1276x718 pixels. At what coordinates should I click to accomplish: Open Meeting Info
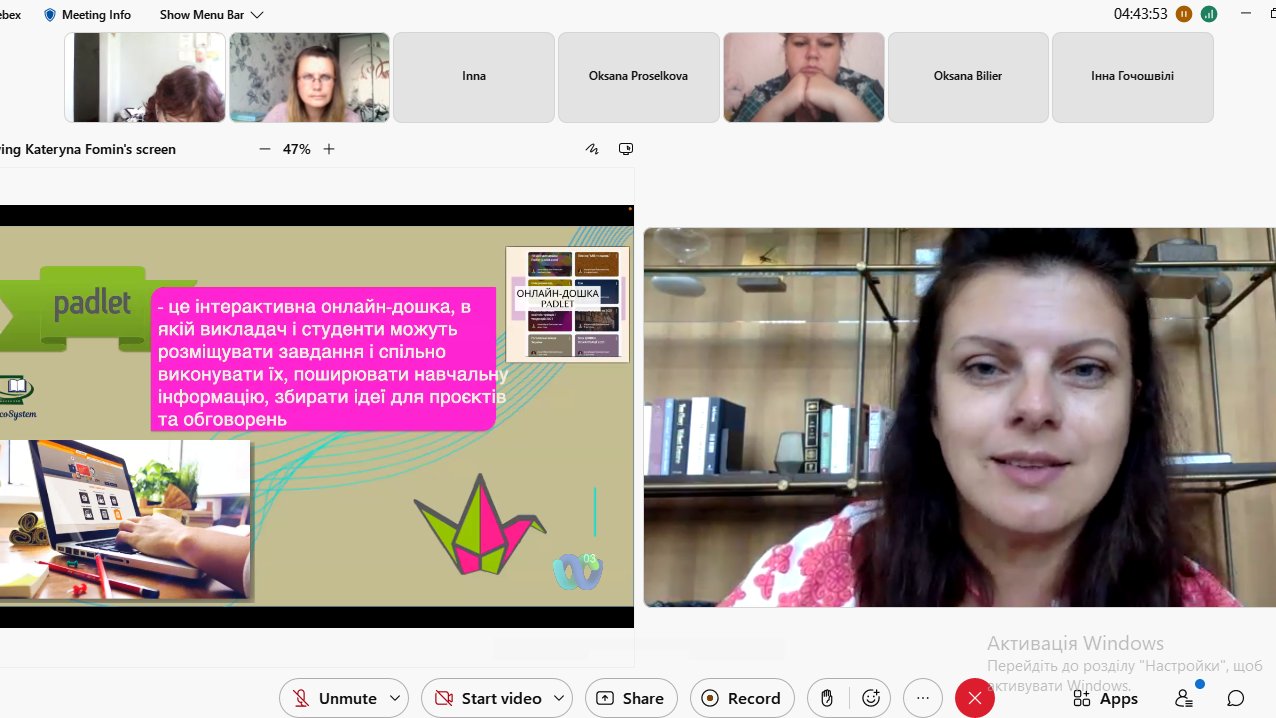tap(87, 15)
